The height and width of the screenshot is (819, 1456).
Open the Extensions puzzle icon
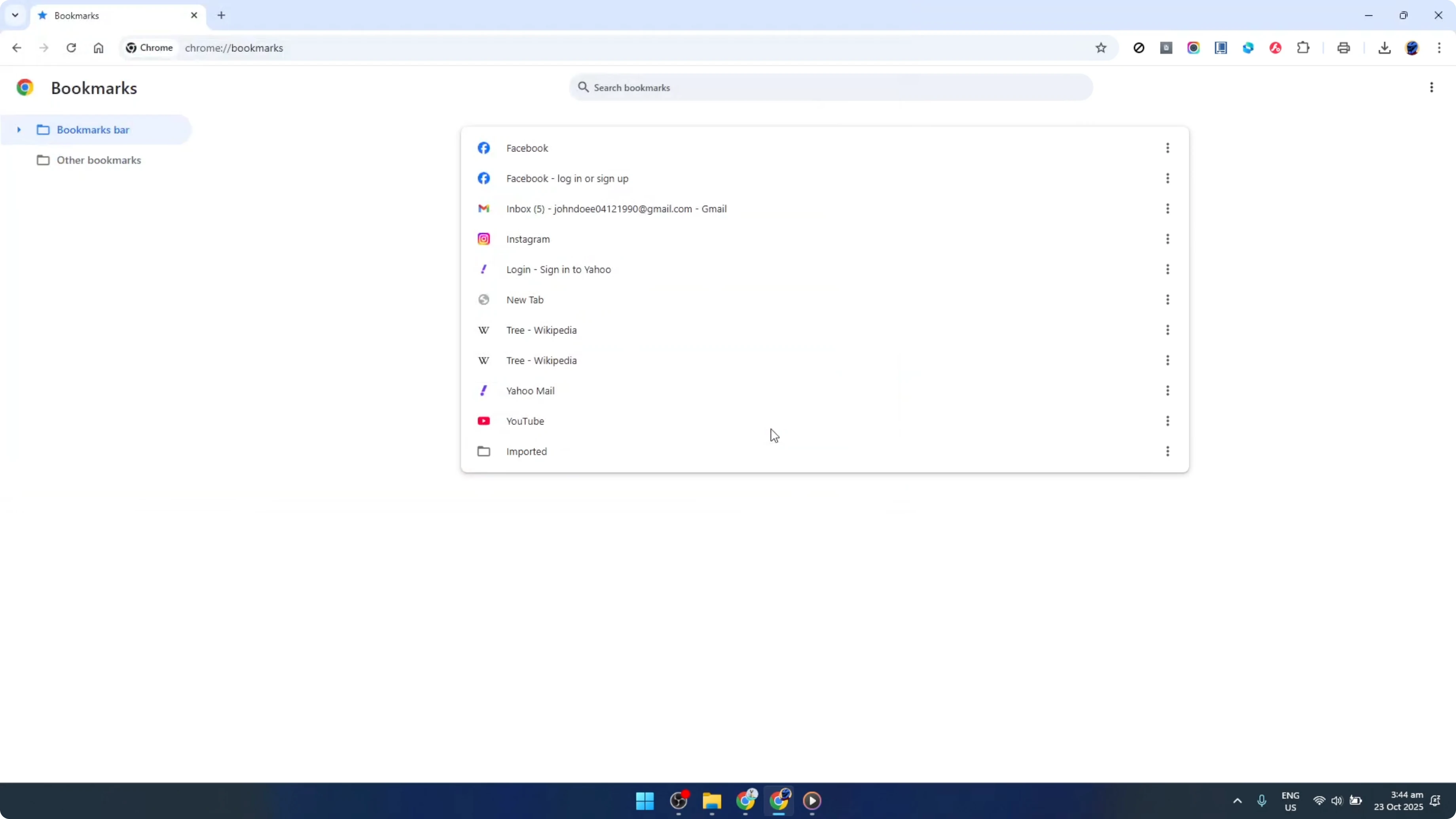pyautogui.click(x=1303, y=48)
